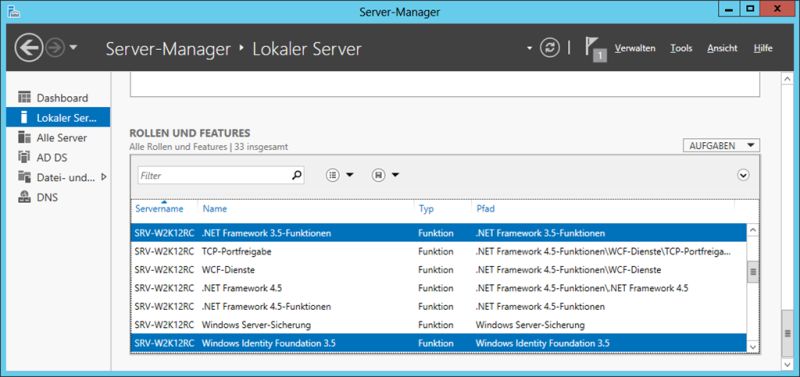Expand the filter pane chevron button
Viewport: 800px width, 377px height.
(743, 175)
